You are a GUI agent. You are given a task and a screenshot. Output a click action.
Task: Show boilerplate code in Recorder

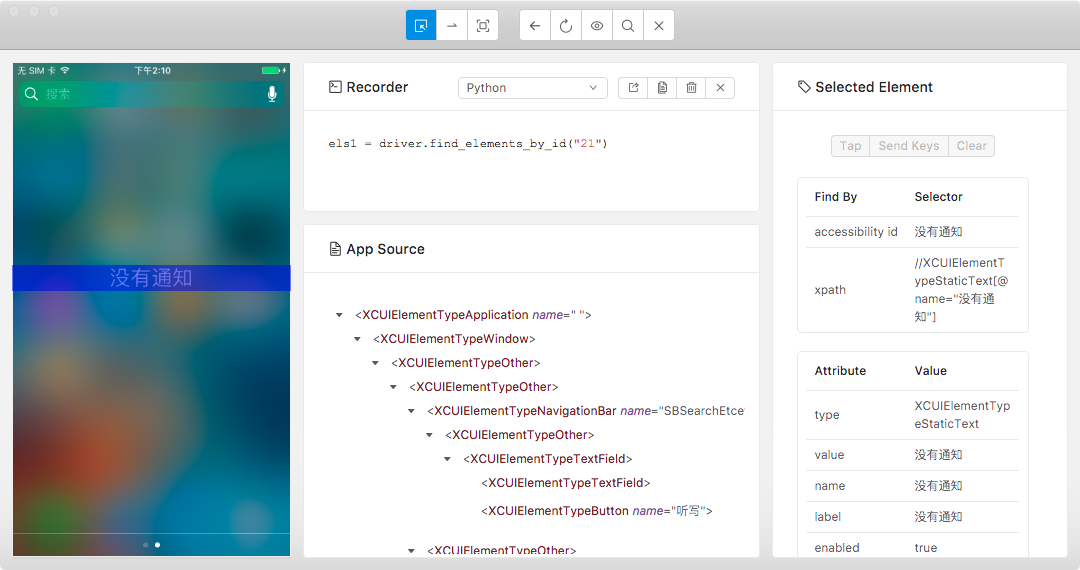(634, 87)
